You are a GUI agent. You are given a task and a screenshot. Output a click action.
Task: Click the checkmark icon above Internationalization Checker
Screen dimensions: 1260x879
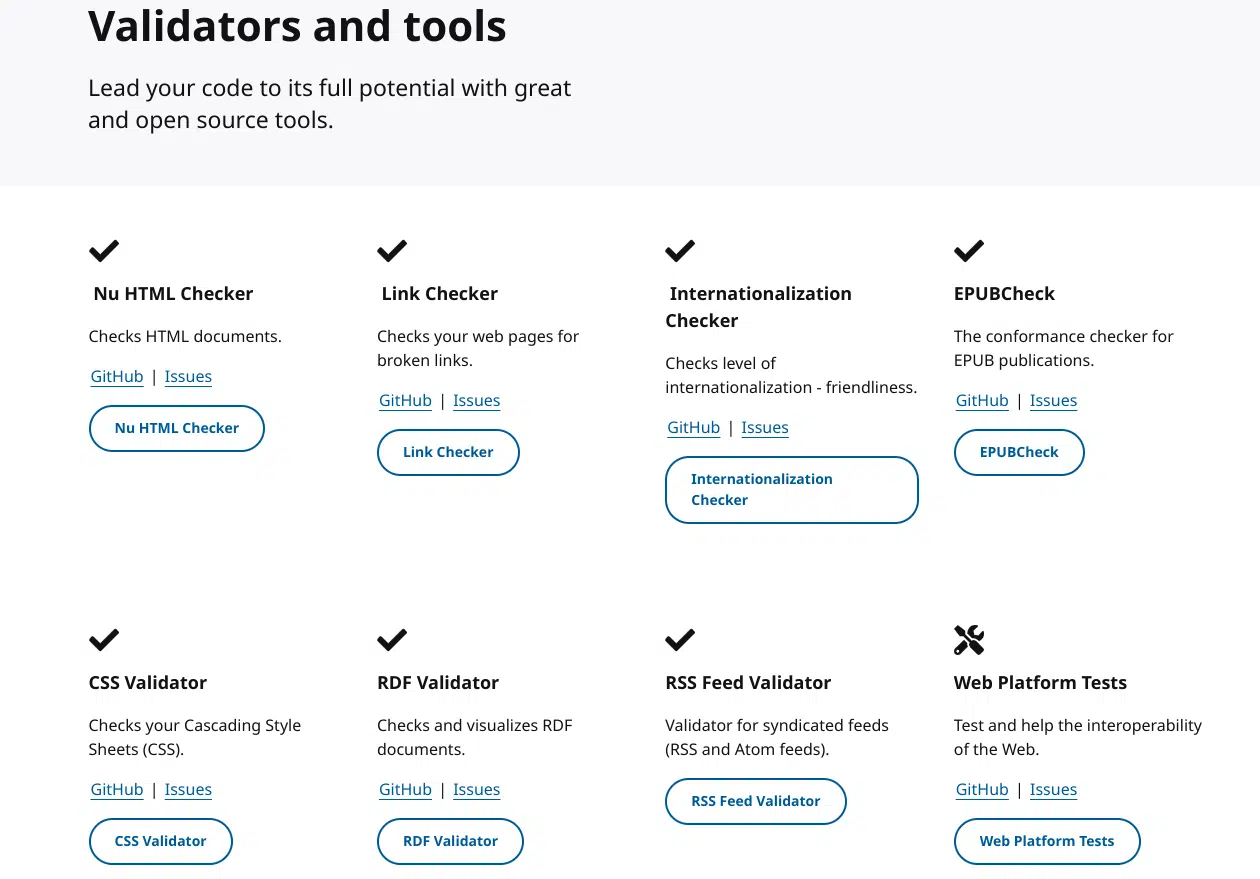coord(680,251)
